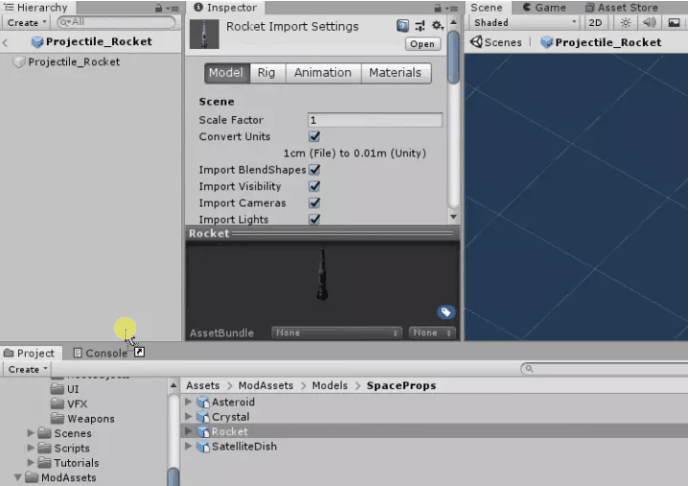
Task: Click the Inspector preset sliders icon
Action: tap(420, 26)
